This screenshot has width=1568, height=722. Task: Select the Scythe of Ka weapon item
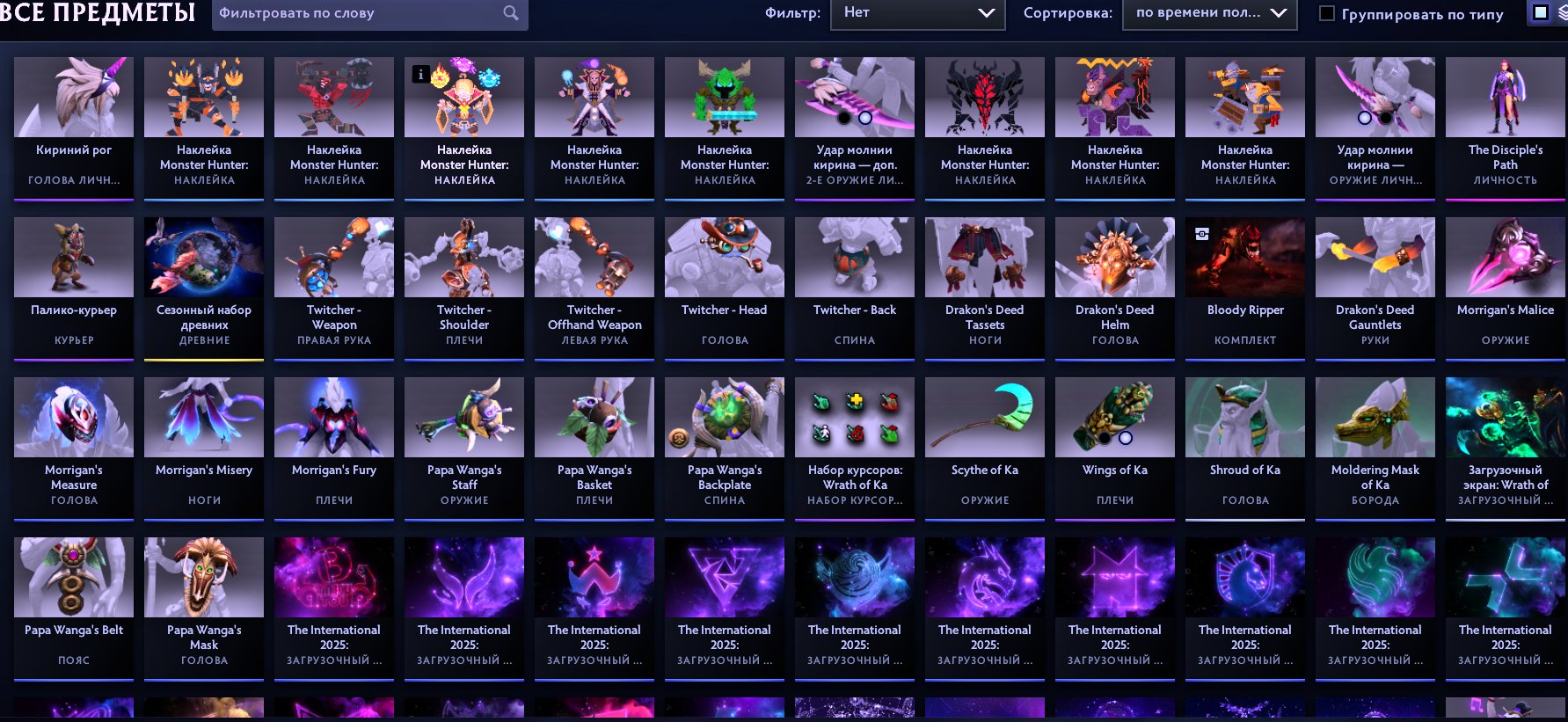click(984, 449)
